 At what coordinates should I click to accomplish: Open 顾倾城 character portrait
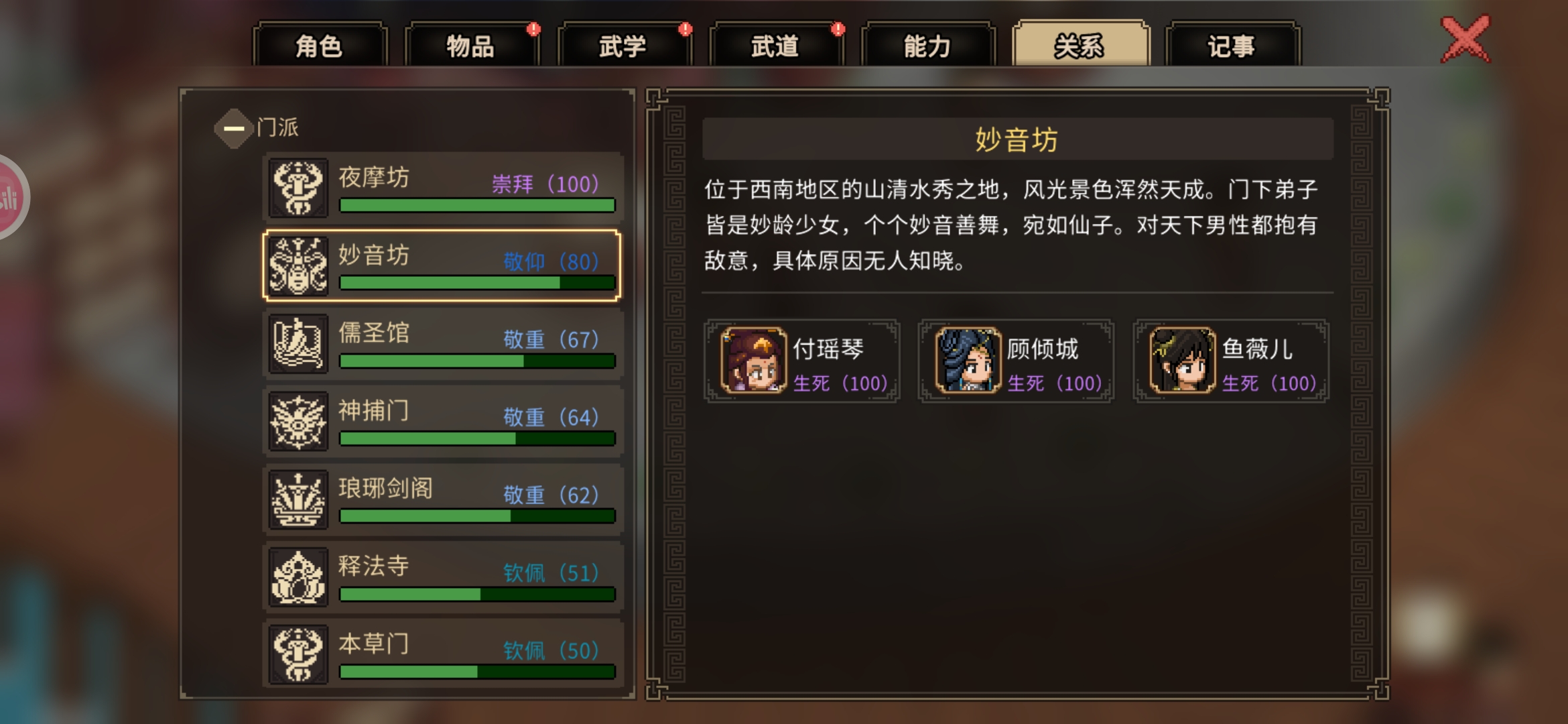coord(968,360)
